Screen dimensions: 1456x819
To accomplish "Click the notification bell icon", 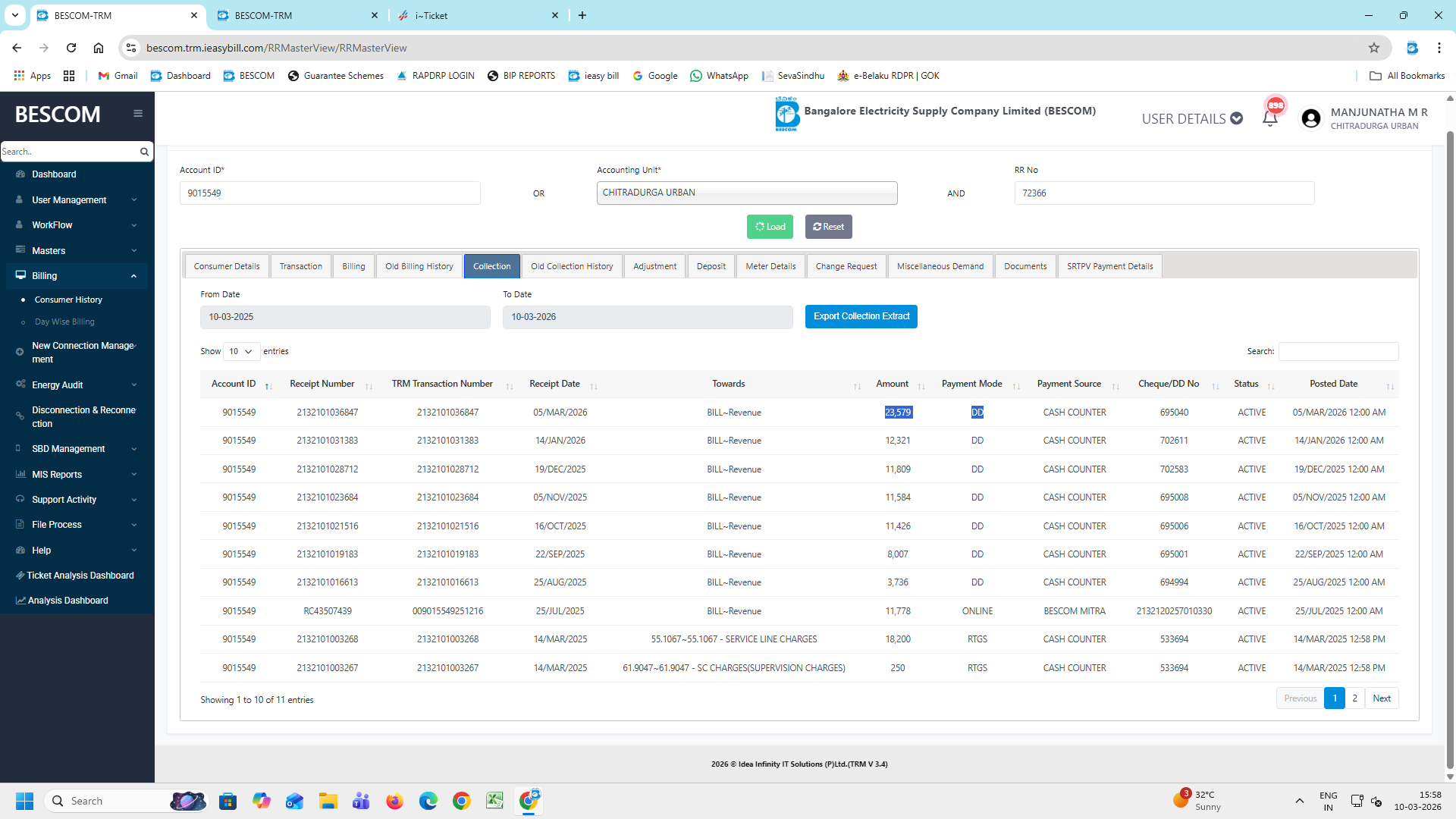I will (x=1269, y=118).
